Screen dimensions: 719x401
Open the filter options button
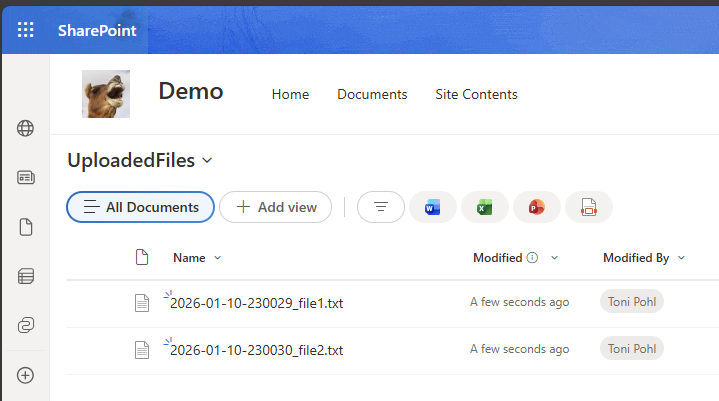[x=380, y=207]
